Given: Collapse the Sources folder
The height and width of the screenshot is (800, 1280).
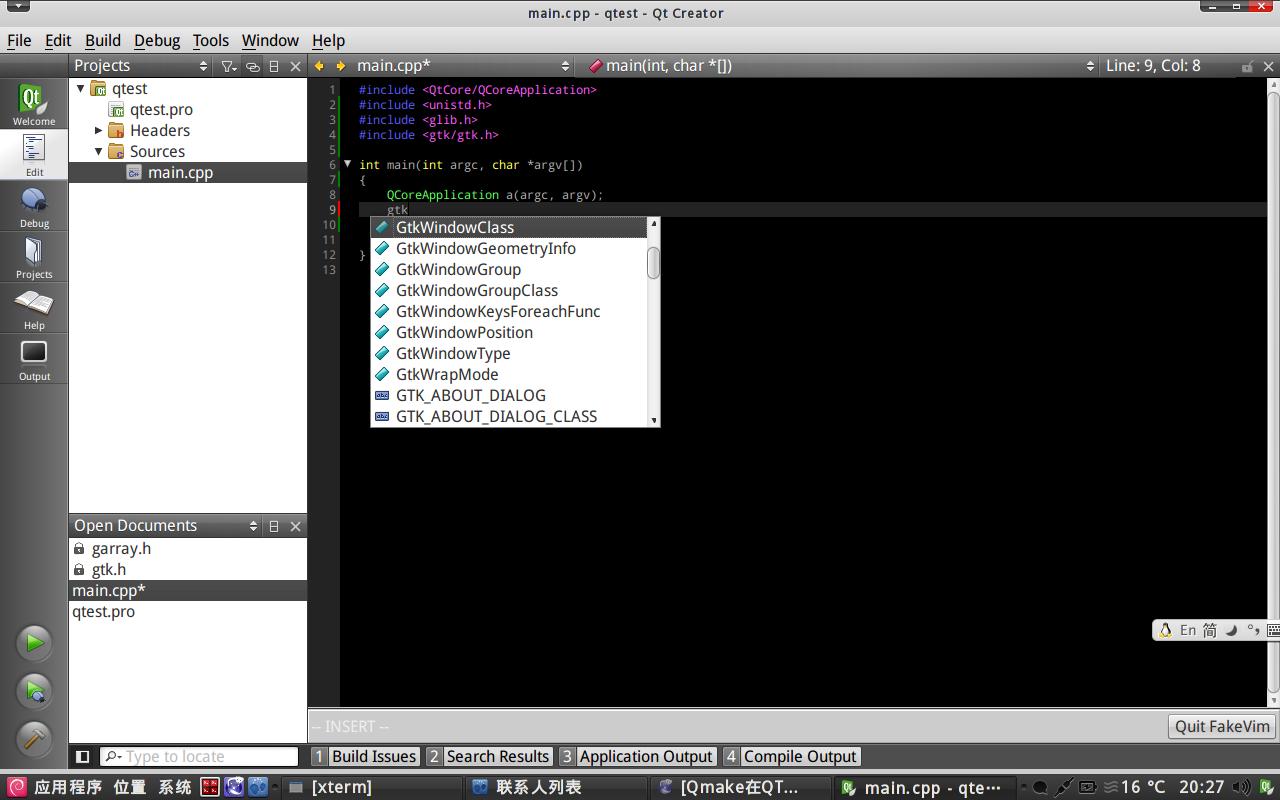Looking at the screenshot, I should pyautogui.click(x=99, y=152).
